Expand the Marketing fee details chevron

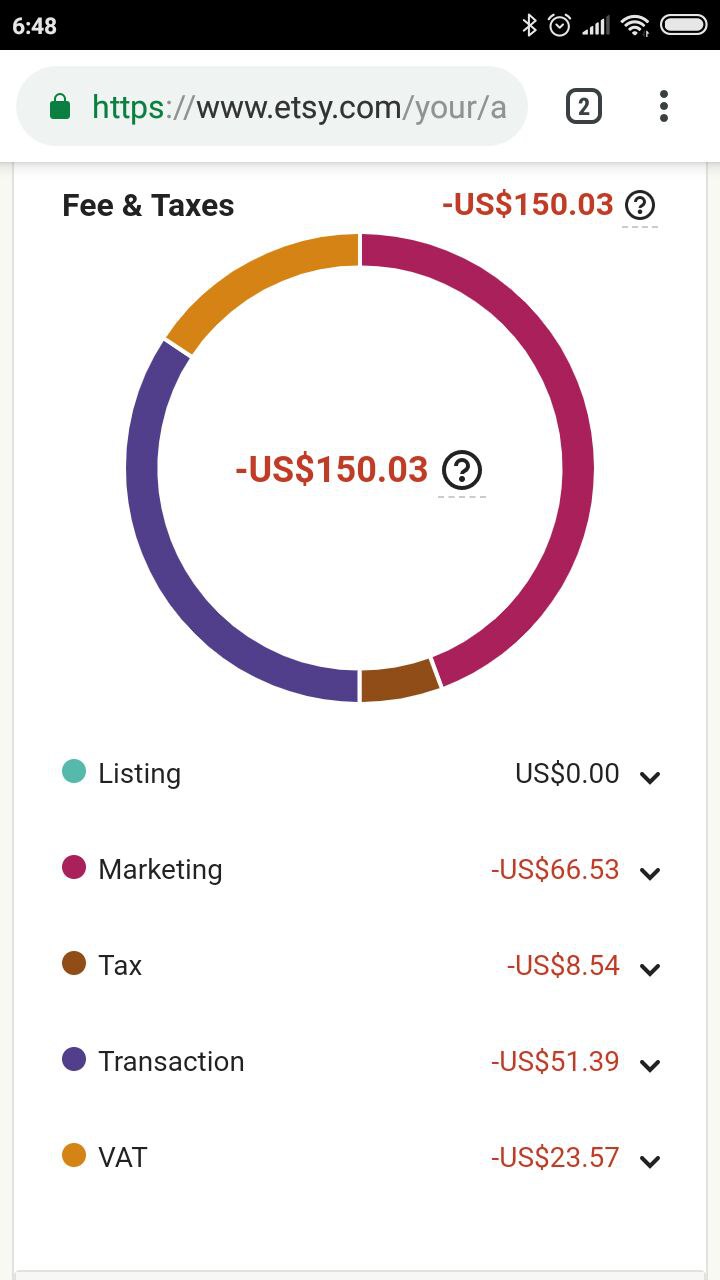[650, 874]
